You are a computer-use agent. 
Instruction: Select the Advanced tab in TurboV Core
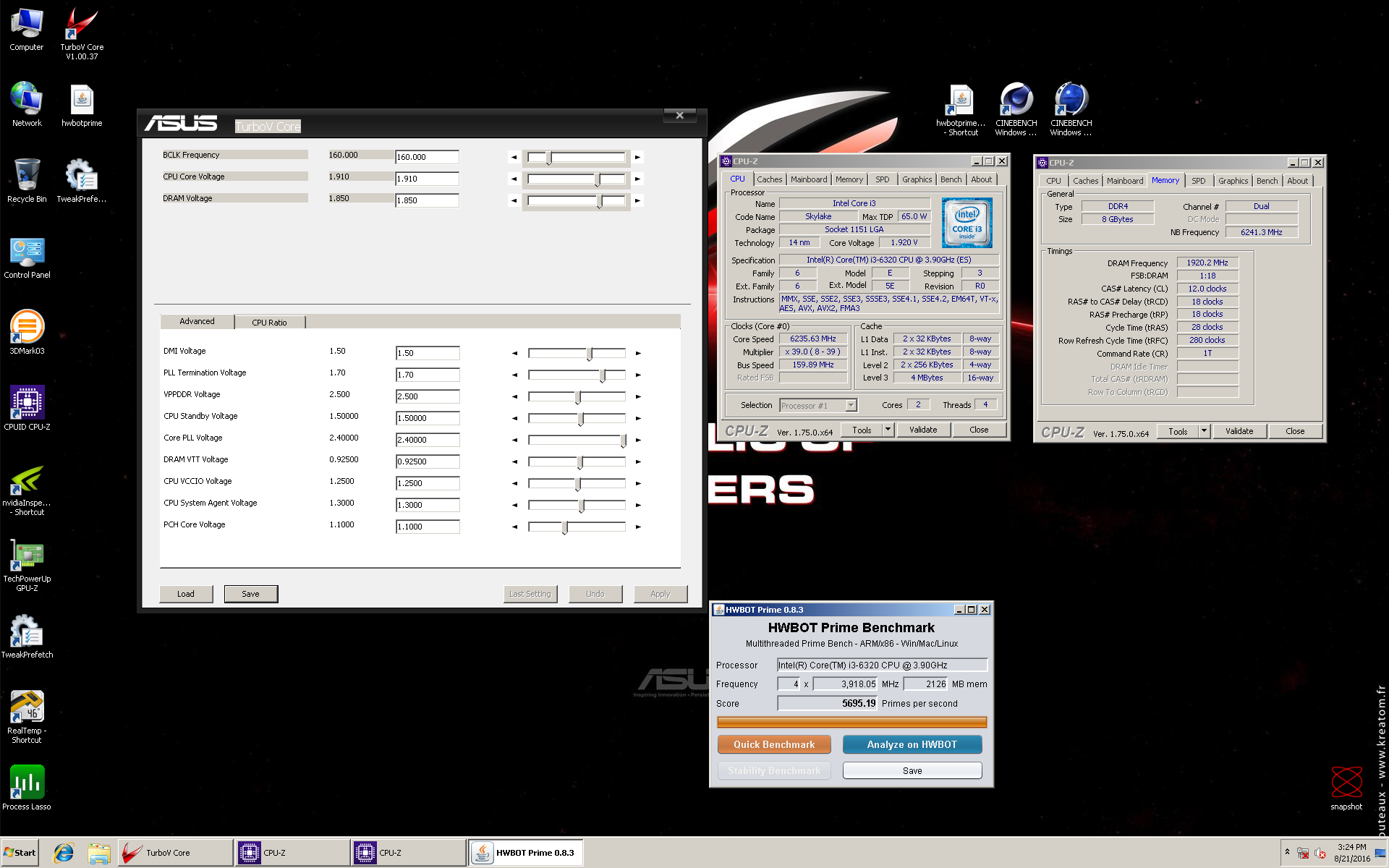pyautogui.click(x=197, y=321)
